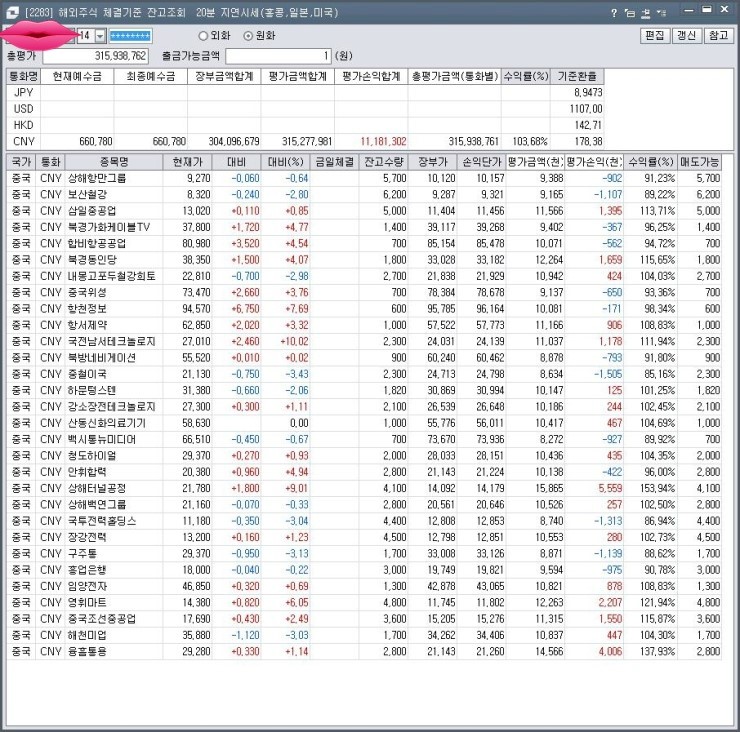Sort by the 종목명 column header

click(x=114, y=162)
